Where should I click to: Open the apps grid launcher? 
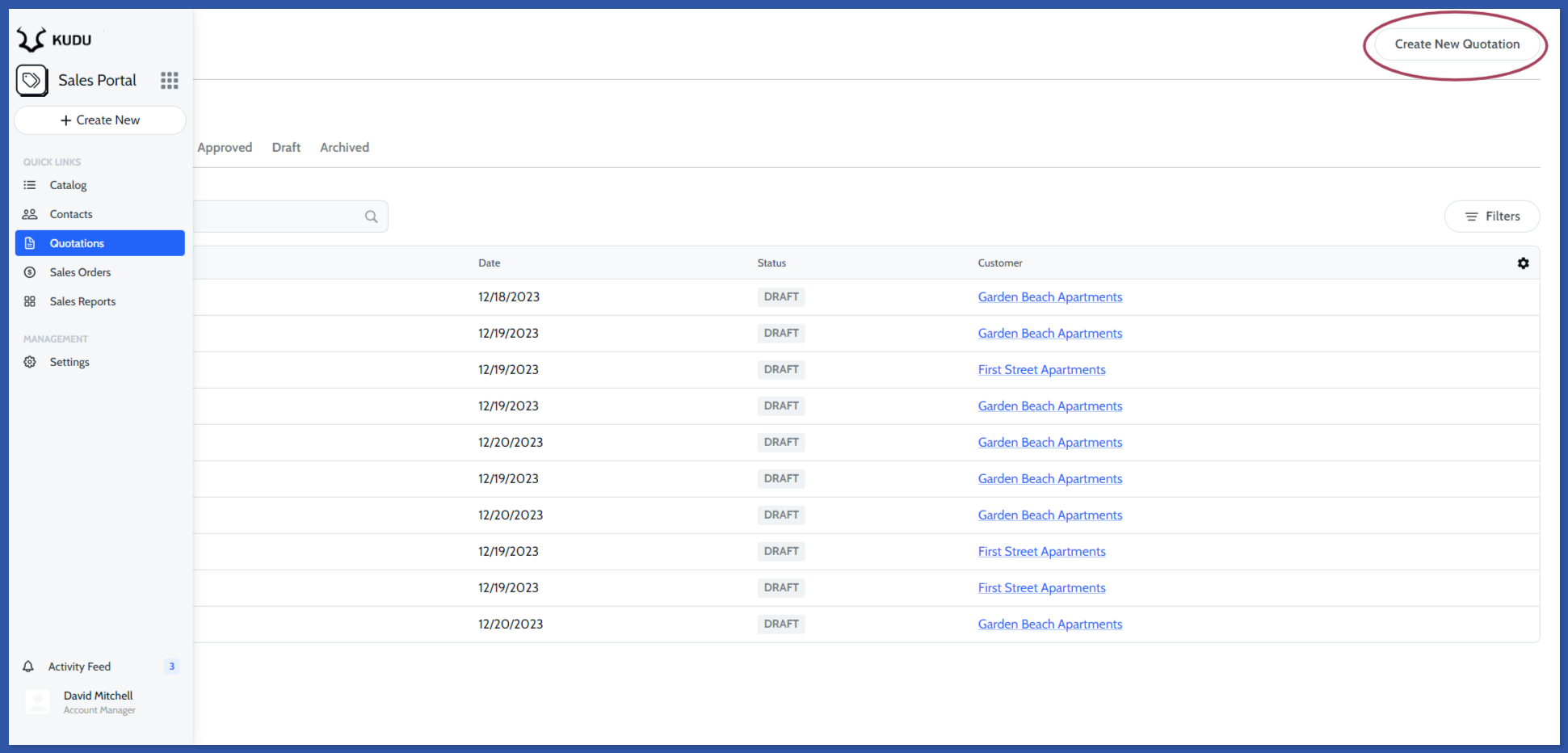pos(170,80)
